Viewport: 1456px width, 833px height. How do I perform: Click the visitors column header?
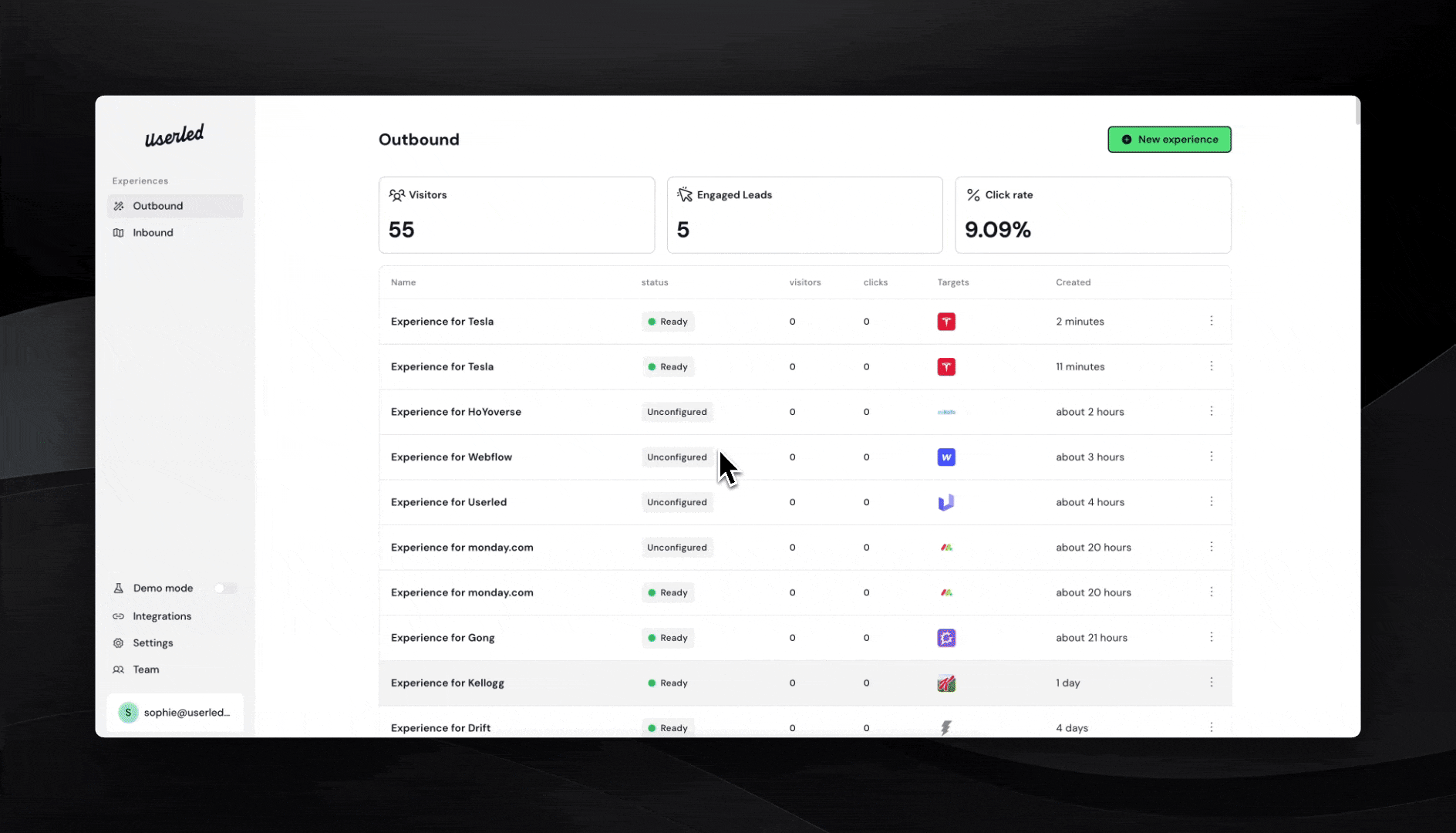[805, 282]
